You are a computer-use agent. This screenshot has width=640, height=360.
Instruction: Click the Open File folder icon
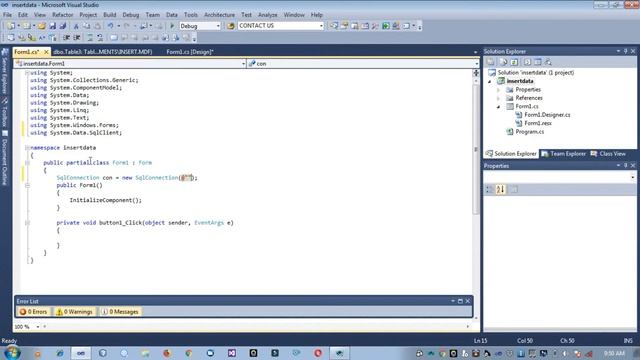coord(42,26)
